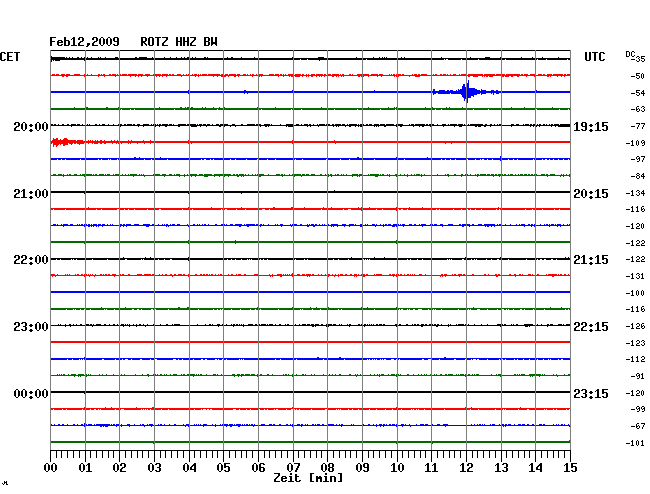This screenshot has height=494, width=650.
Task: Select the DC offset value -77
Action: click(637, 126)
